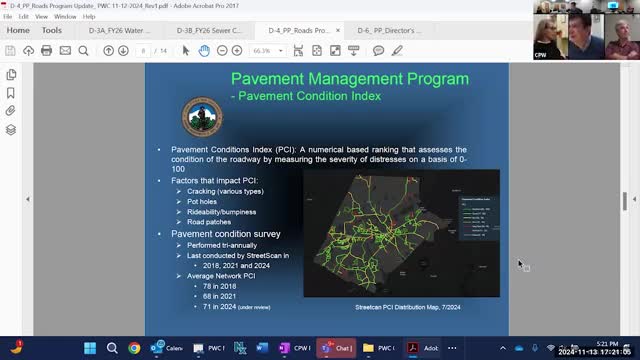Enter full screen mode icon
640x360 pixels.
coord(335,51)
